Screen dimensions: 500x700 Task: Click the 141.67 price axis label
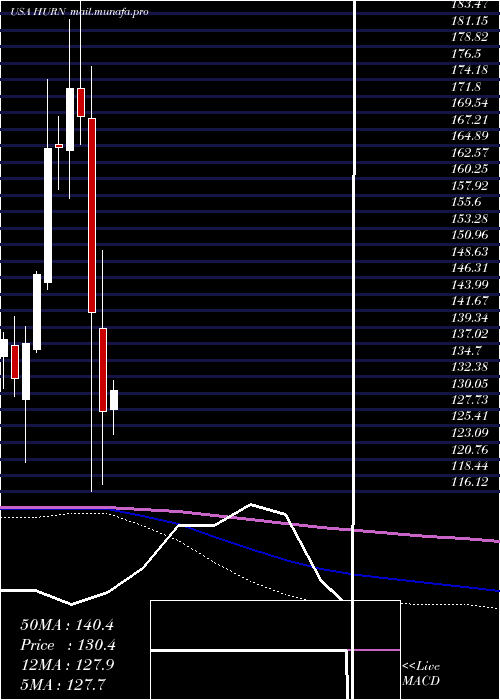click(x=470, y=302)
